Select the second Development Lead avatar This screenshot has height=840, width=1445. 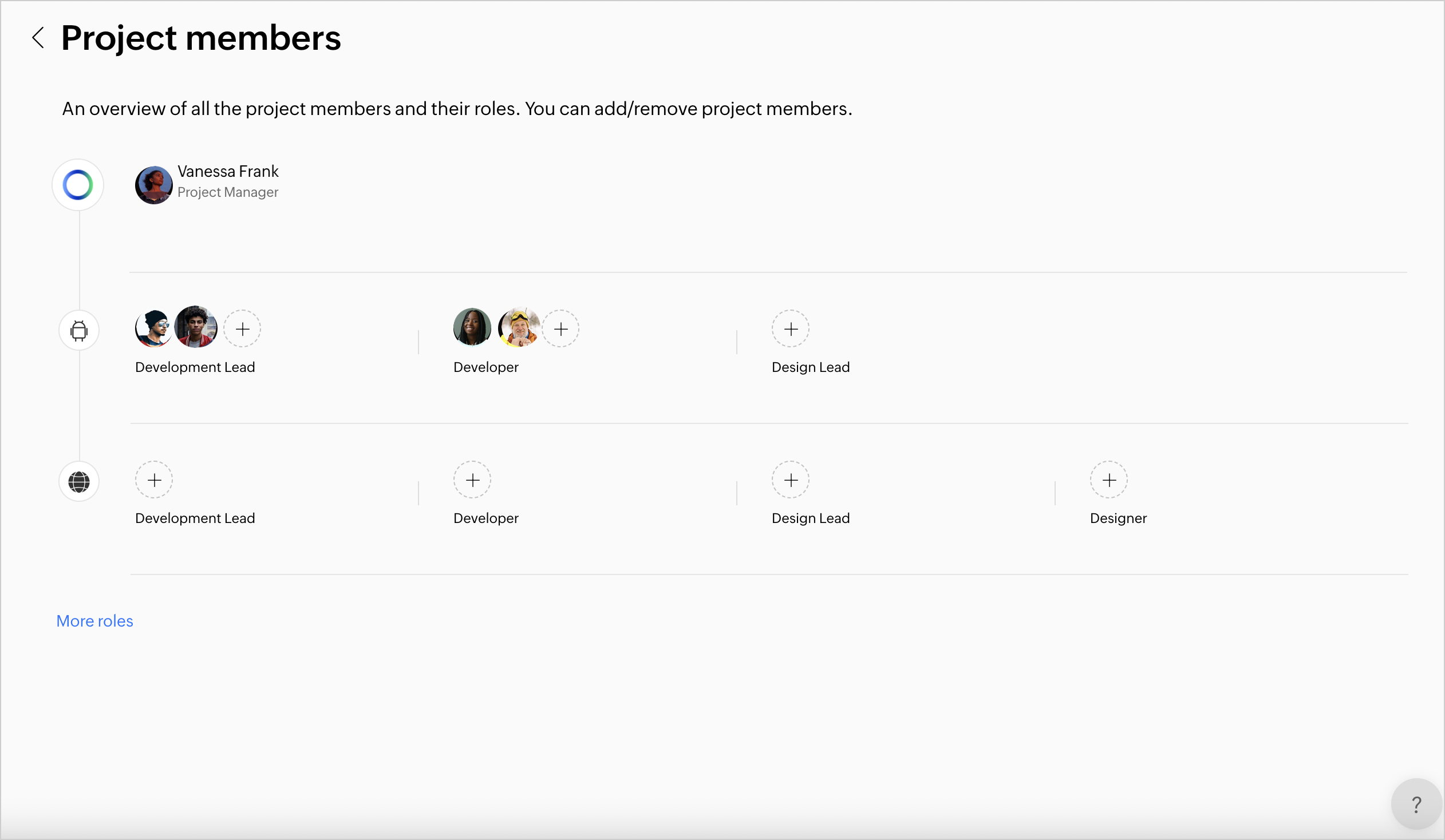click(x=196, y=327)
